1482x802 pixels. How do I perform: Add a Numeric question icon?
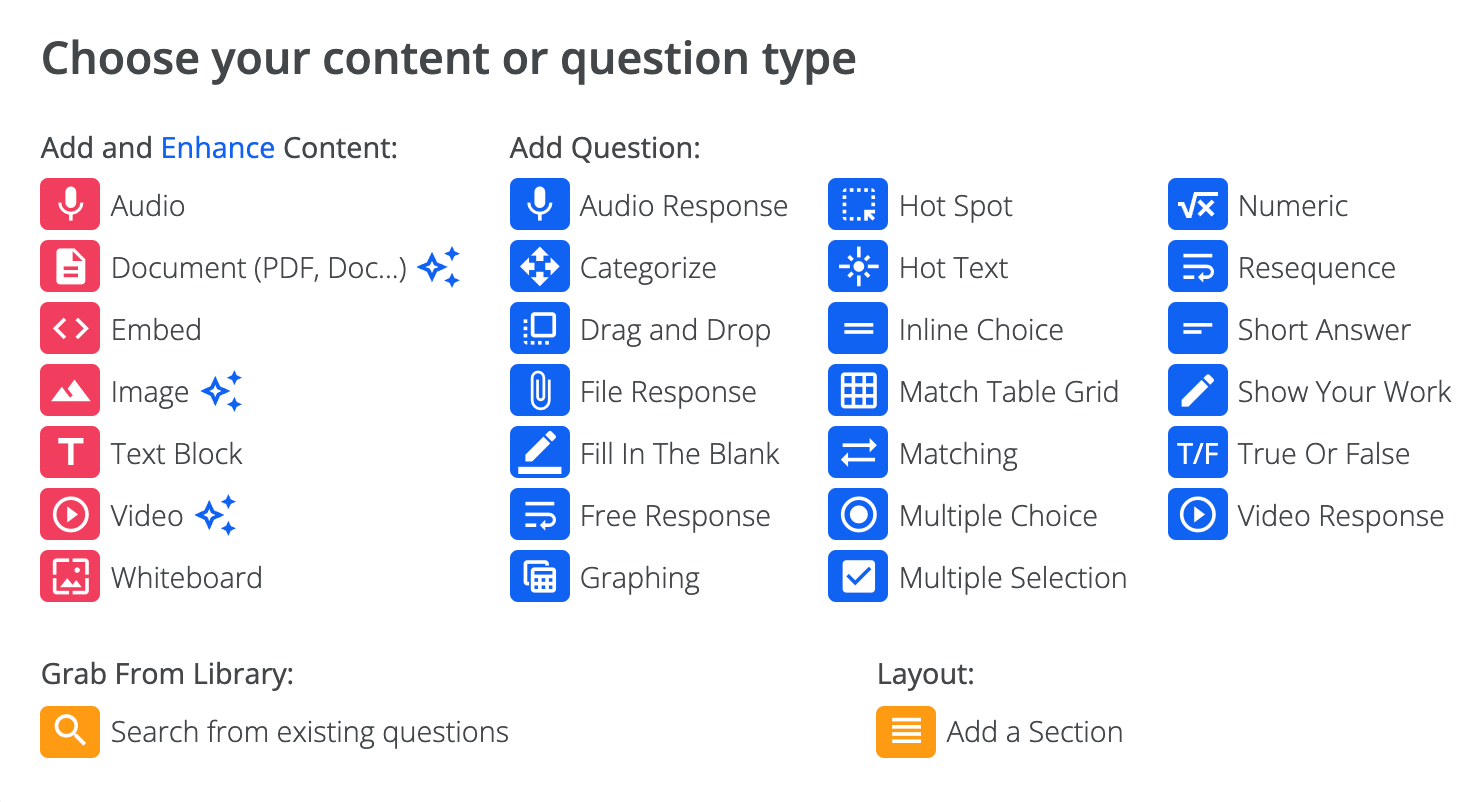coord(1198,206)
